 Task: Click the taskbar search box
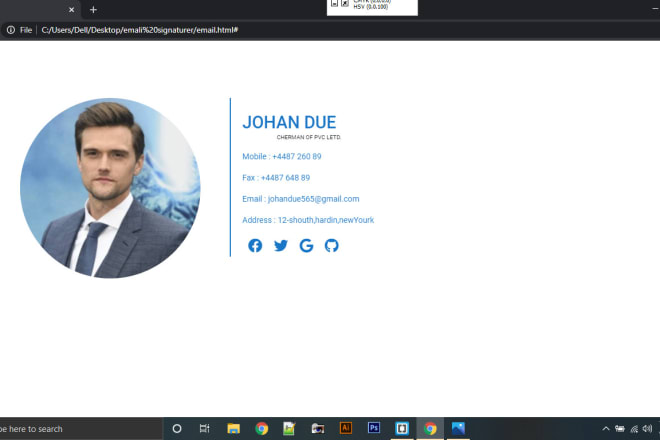tap(81, 429)
